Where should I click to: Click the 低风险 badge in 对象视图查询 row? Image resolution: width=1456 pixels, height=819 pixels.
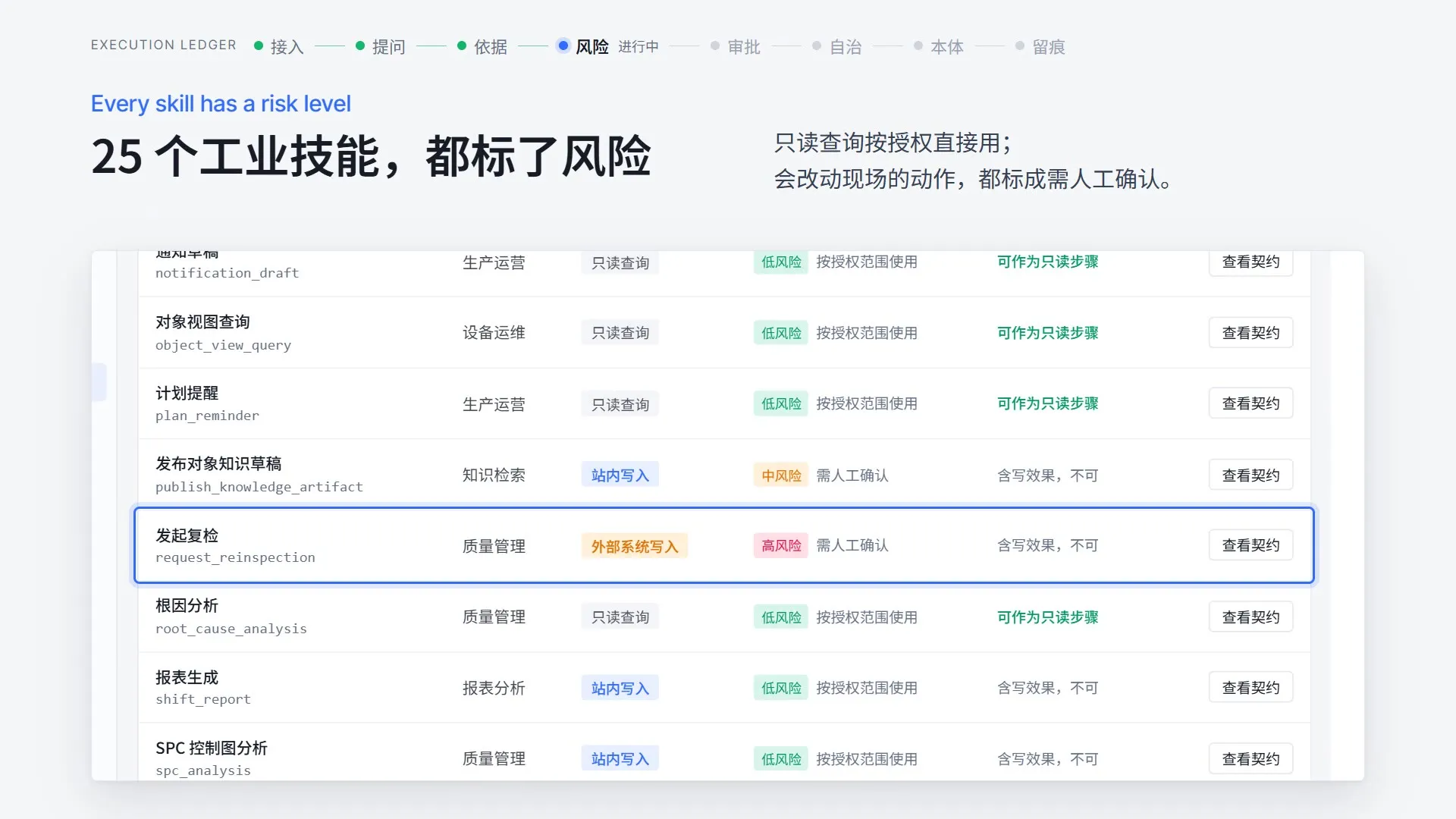pos(781,333)
